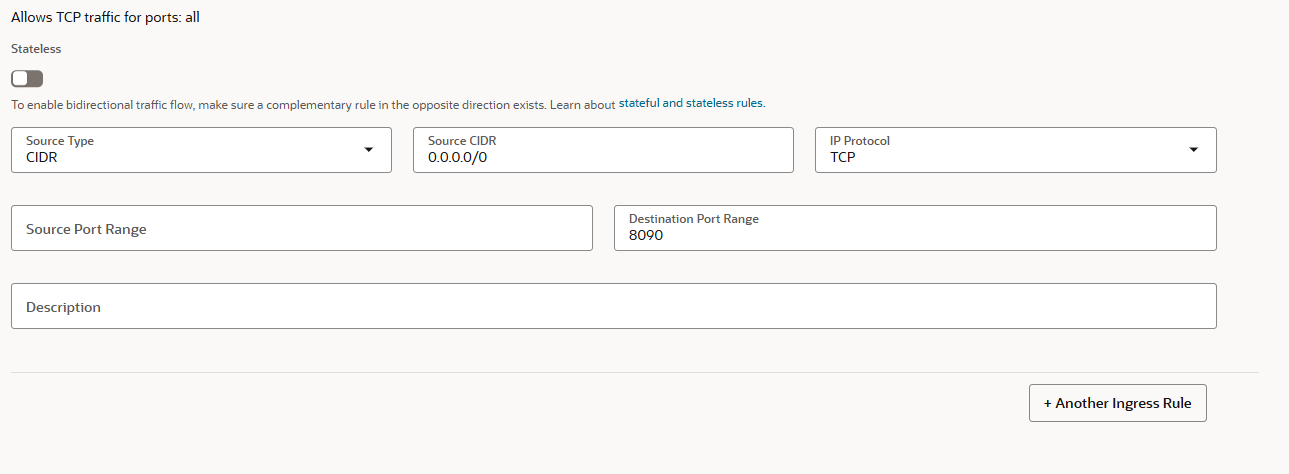
Task: Click the Allows TCP traffic summary text
Action: click(105, 18)
